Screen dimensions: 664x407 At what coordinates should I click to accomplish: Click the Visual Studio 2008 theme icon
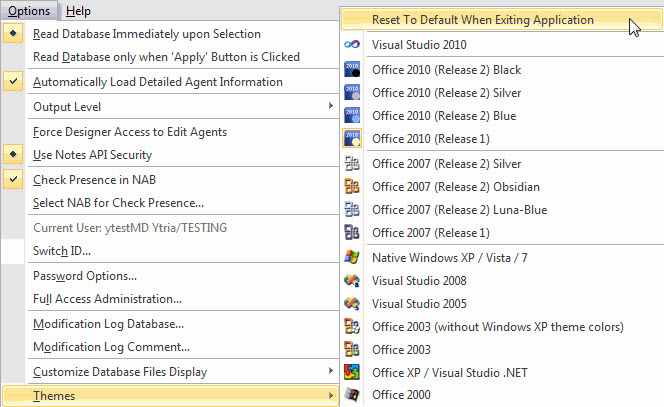[x=352, y=280]
